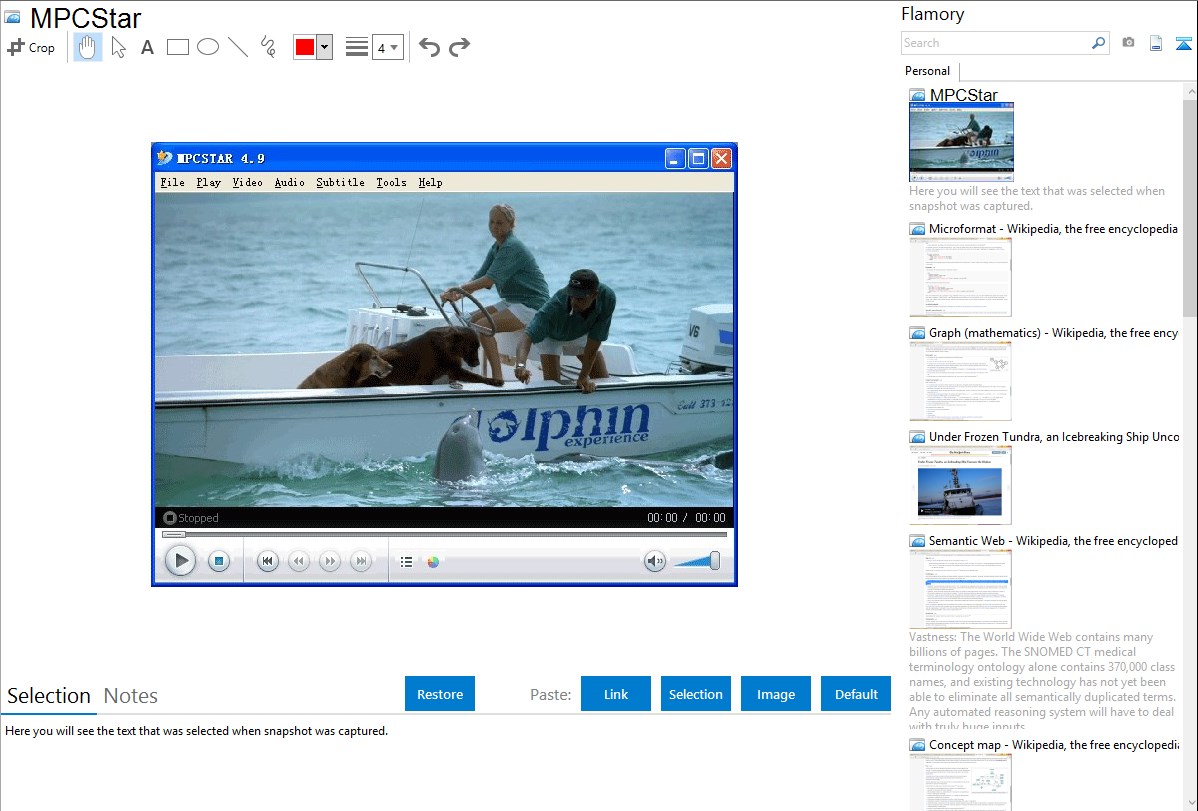Click the red color swatch

pyautogui.click(x=305, y=47)
